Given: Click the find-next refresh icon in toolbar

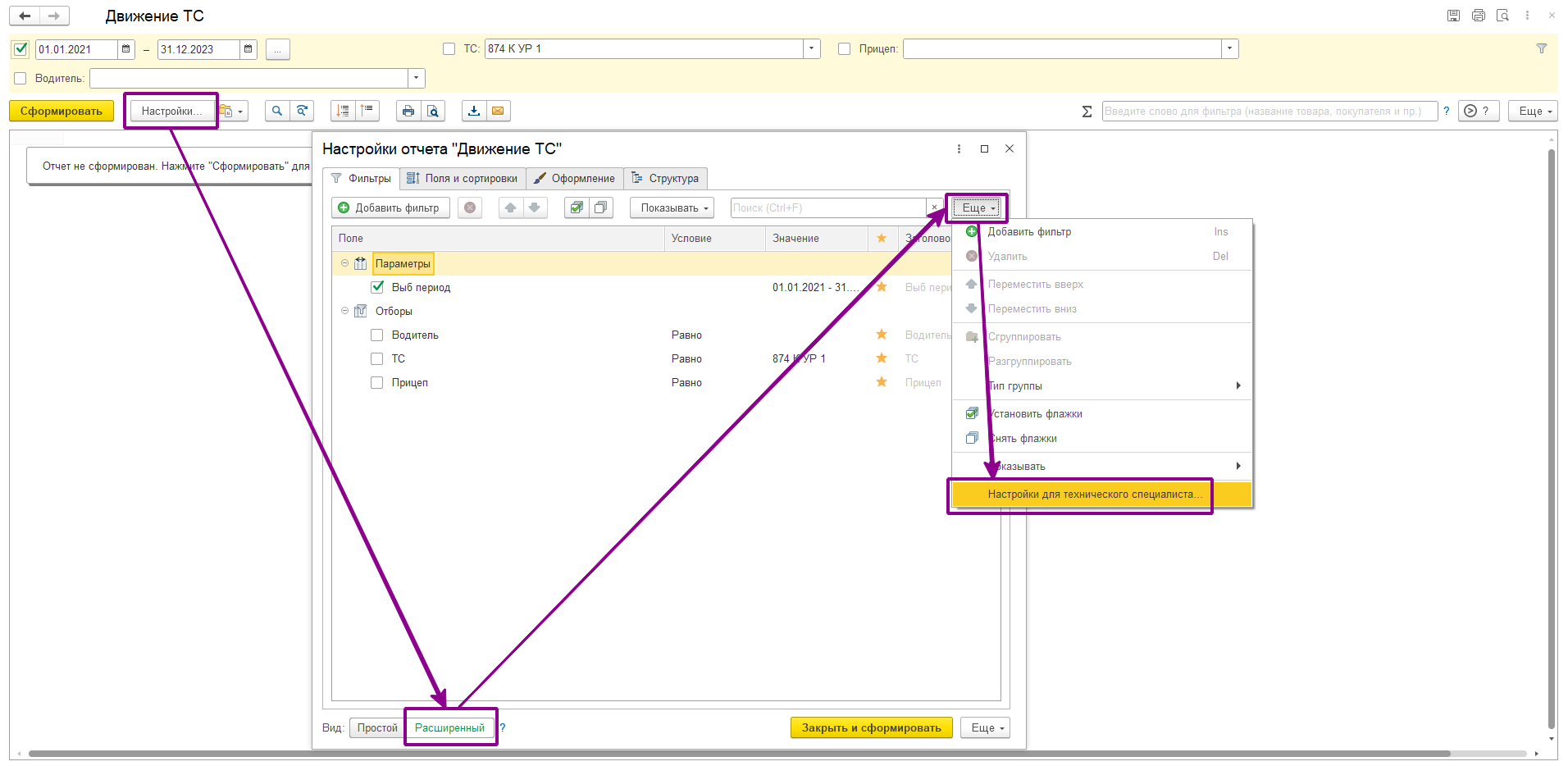Looking at the screenshot, I should 302,111.
